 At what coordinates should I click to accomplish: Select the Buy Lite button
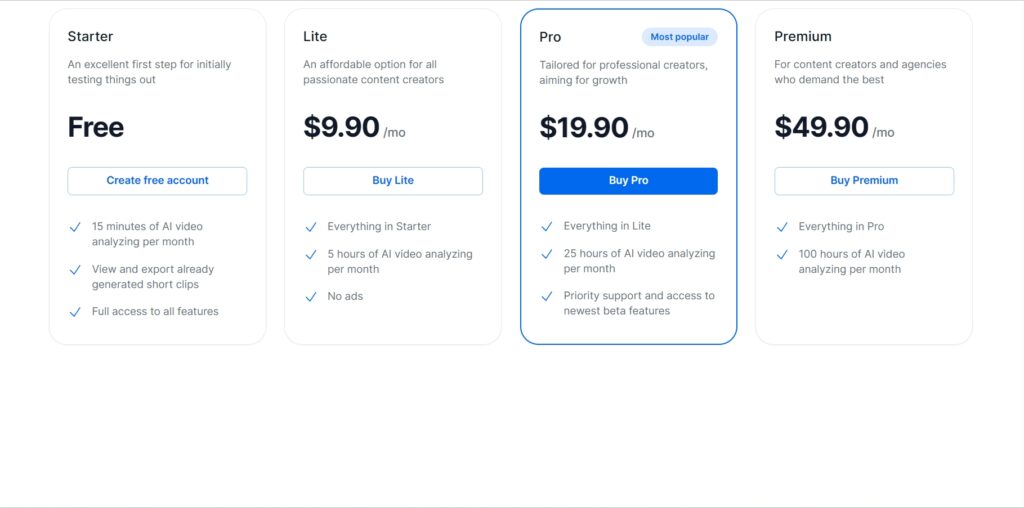[x=393, y=181]
